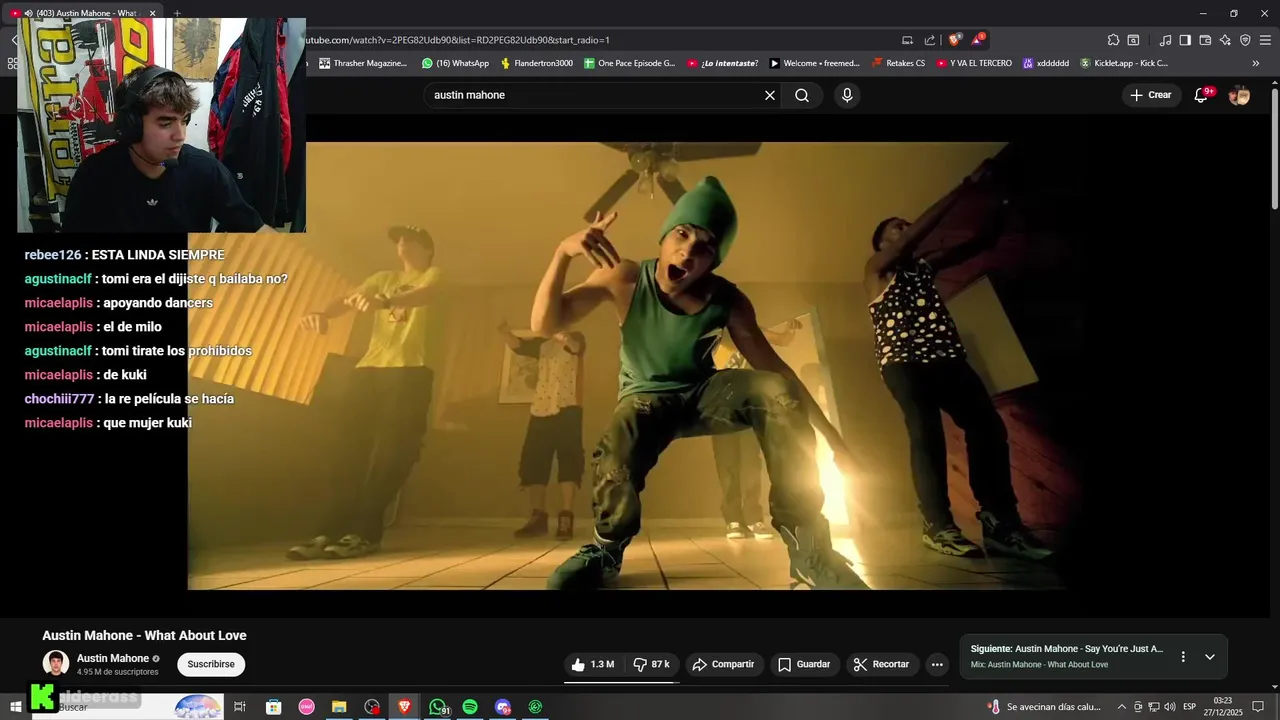Viewport: 1280px width, 720px height.
Task: Click the install/cast screen icon in address bar
Action: [907, 40]
